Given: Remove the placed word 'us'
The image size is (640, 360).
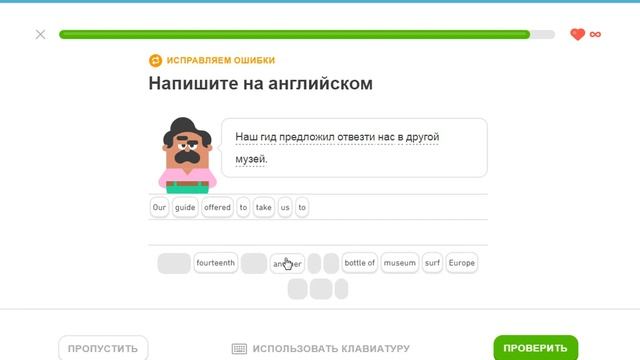Looking at the screenshot, I should click(285, 207).
